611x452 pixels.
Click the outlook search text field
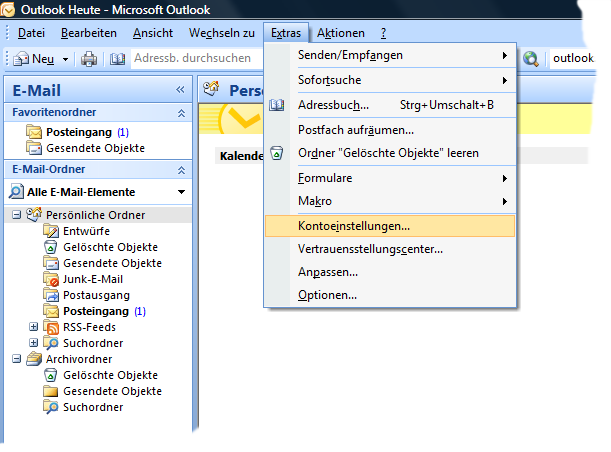click(573, 58)
